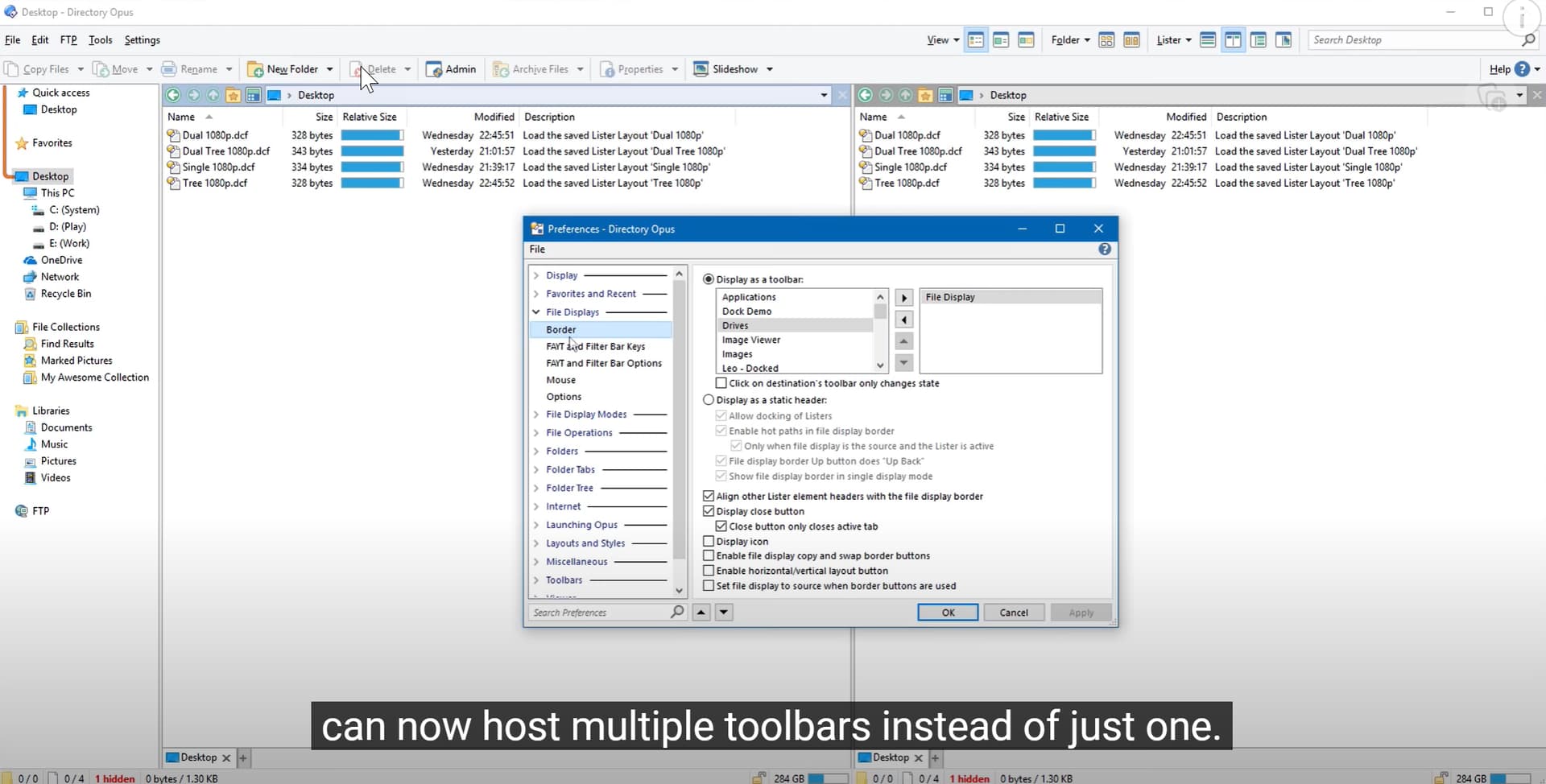
Task: Open the View dropdown menu
Action: (943, 40)
